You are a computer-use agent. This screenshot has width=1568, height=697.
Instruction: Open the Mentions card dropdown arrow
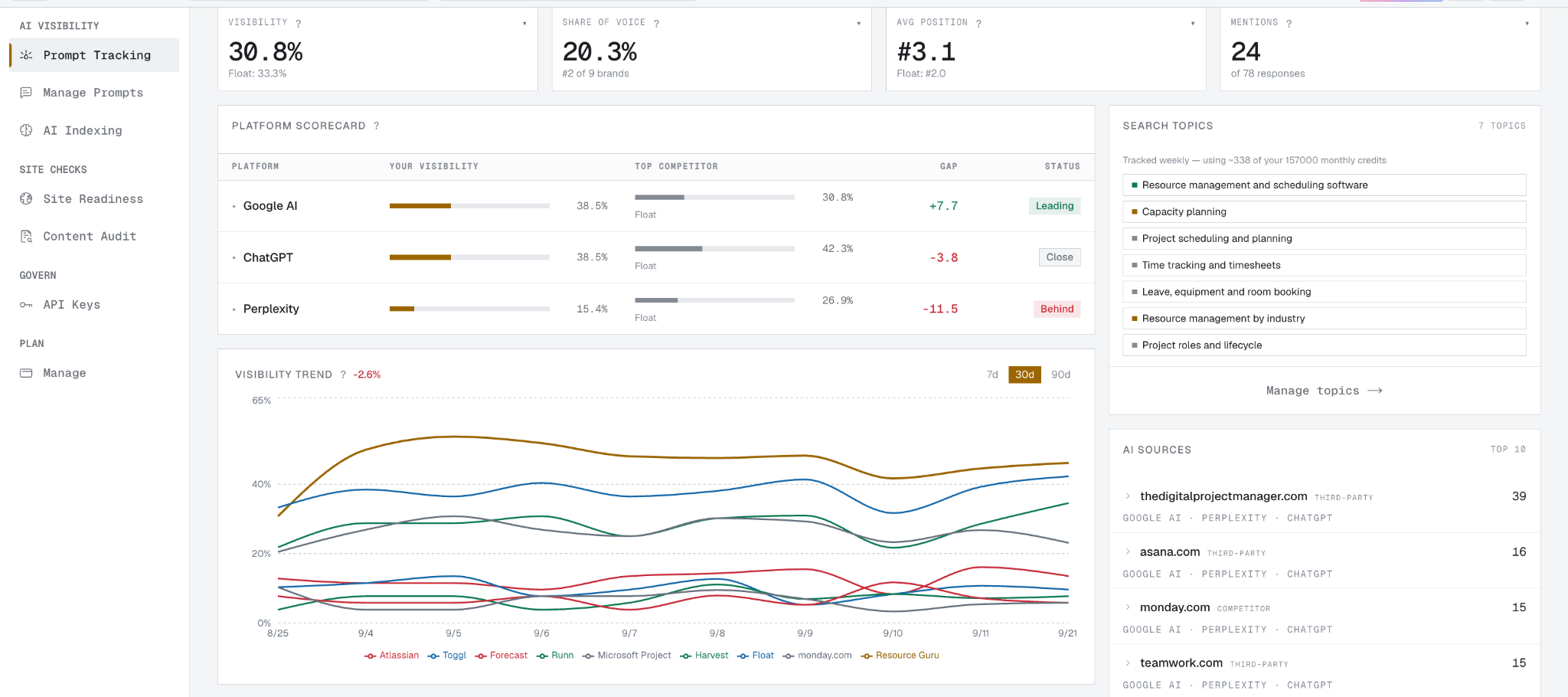(1527, 24)
